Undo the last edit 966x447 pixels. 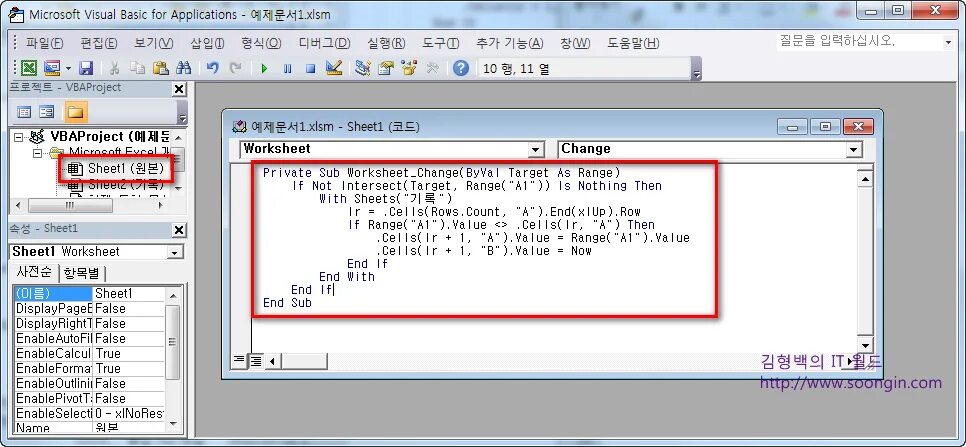[x=213, y=68]
